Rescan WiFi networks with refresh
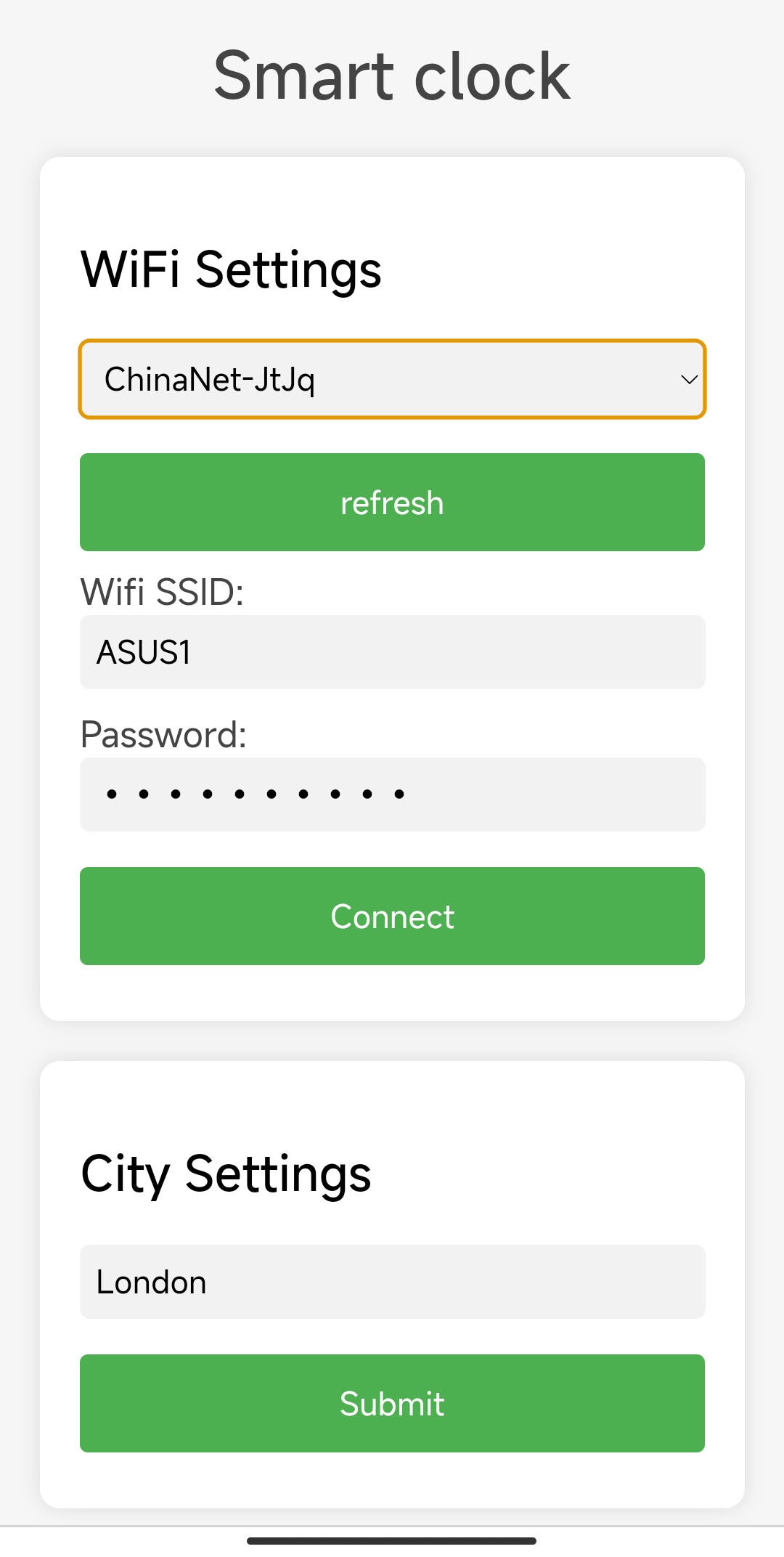 coord(392,503)
